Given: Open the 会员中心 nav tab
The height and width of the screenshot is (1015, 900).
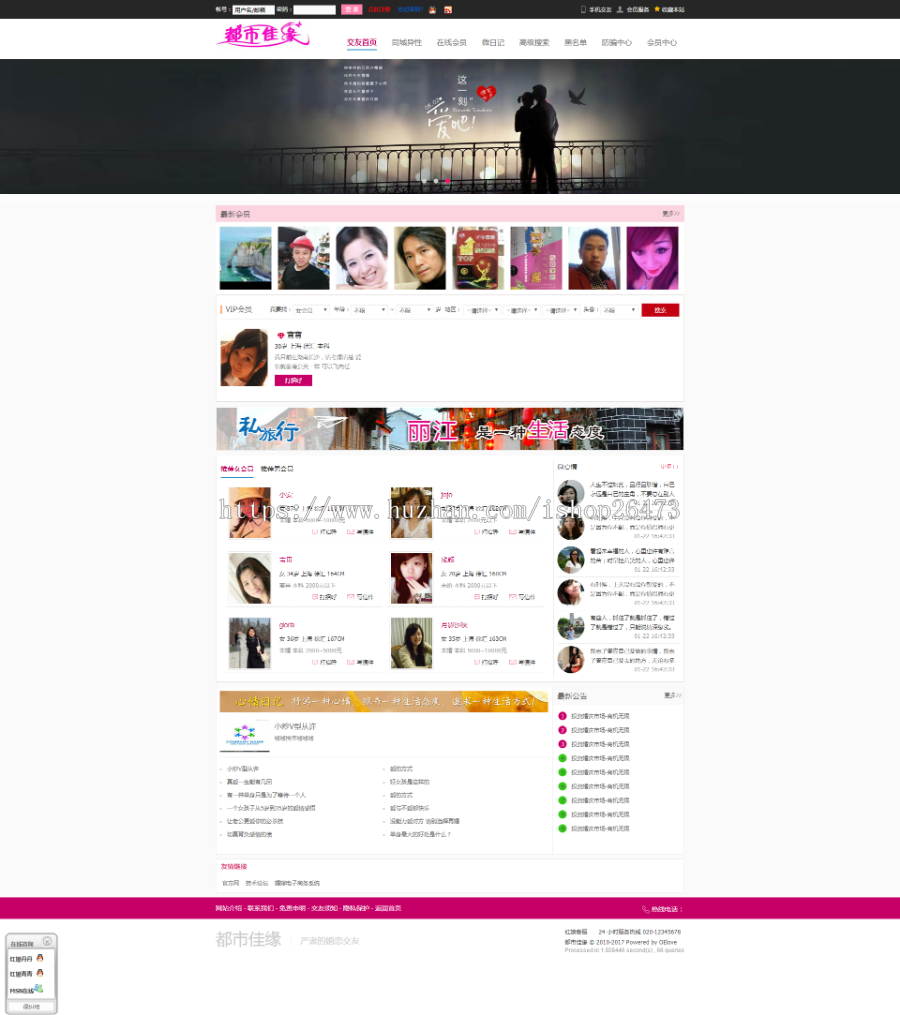Looking at the screenshot, I should click(x=662, y=43).
